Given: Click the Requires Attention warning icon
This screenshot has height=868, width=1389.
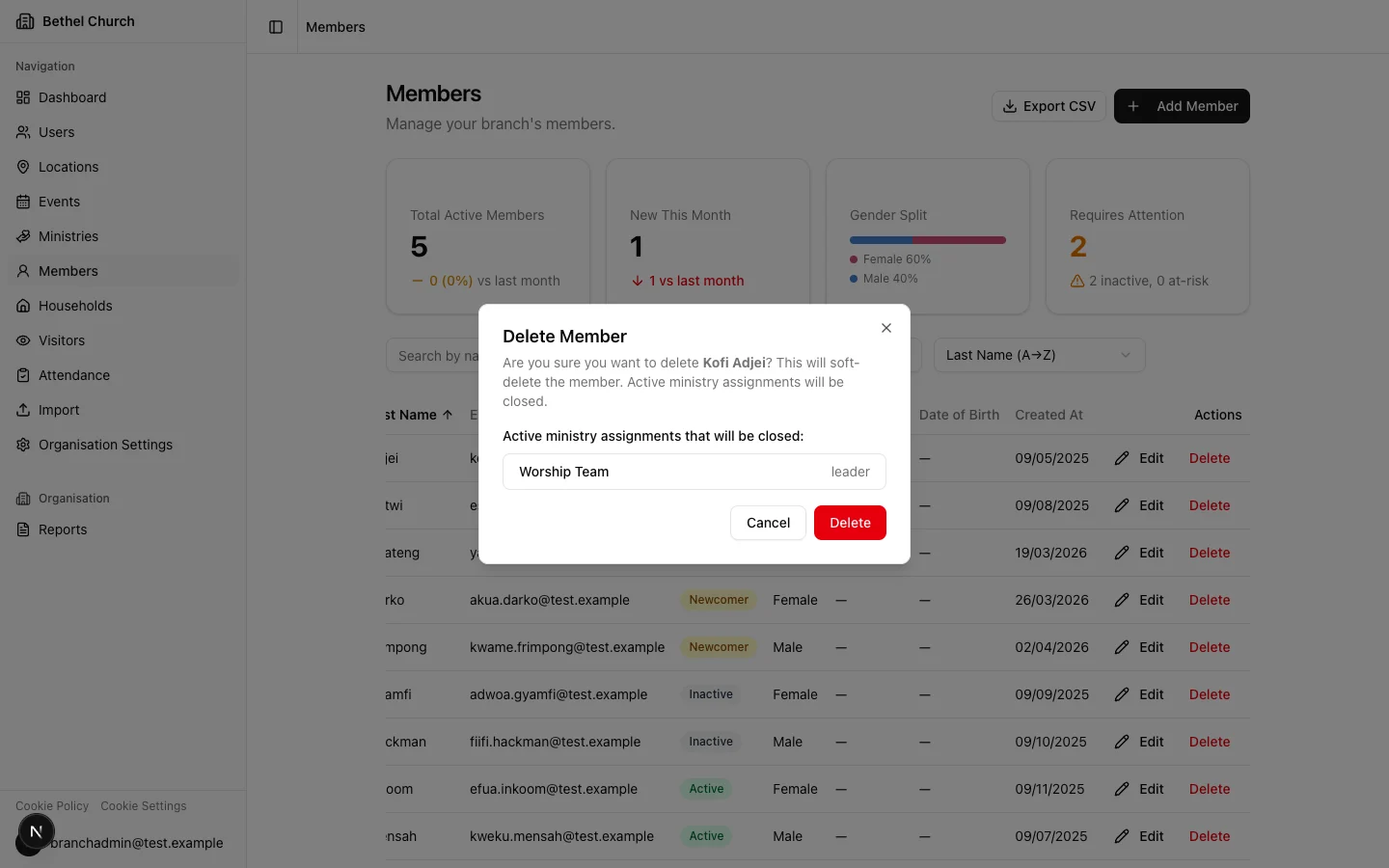Looking at the screenshot, I should (1077, 281).
